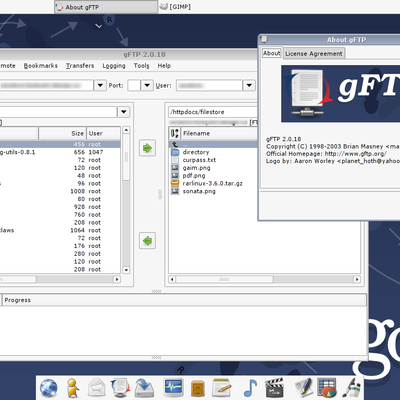Click the remote list scroll-right arrow
The image size is (400, 400).
pos(357,279)
